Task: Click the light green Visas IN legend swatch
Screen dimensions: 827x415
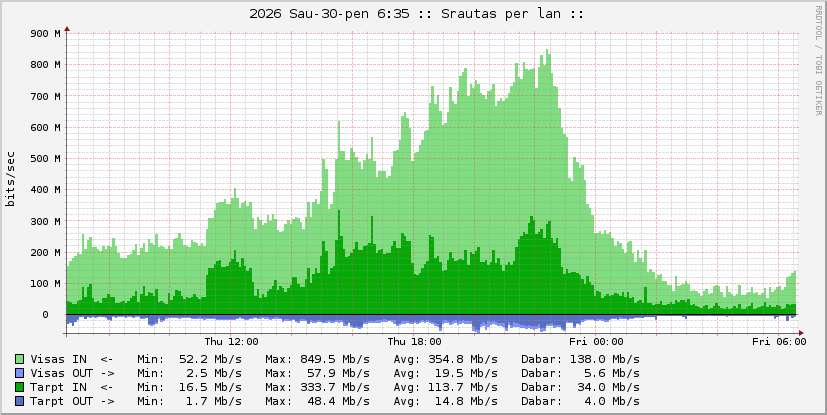Action: pos(20,358)
